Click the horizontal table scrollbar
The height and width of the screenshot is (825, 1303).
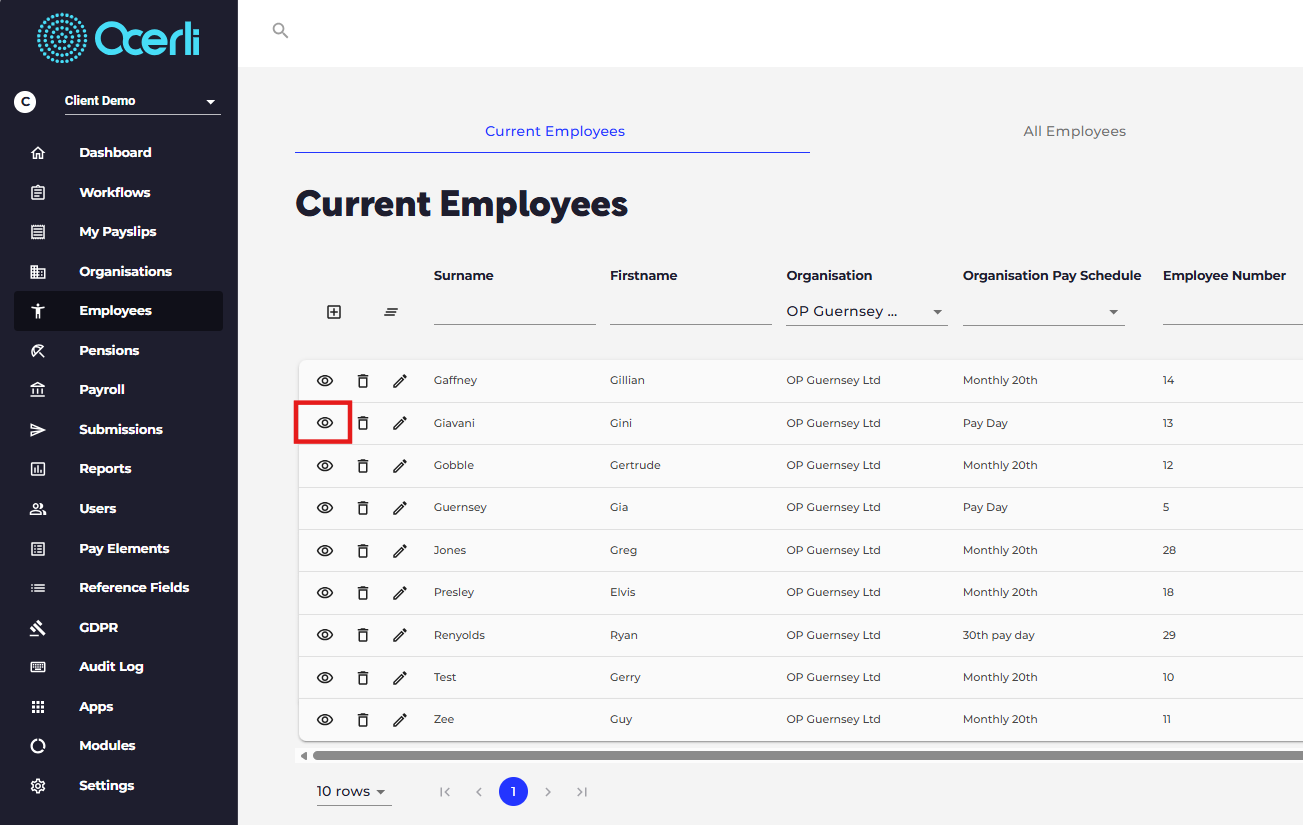point(808,756)
